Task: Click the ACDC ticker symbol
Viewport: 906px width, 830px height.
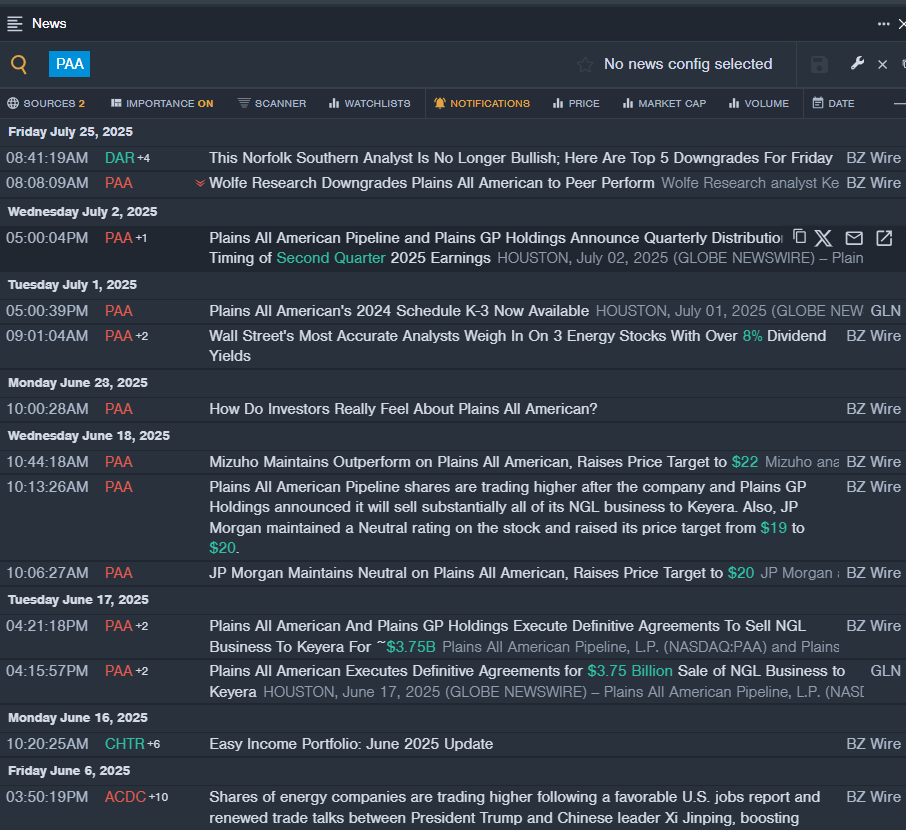Action: (x=125, y=797)
